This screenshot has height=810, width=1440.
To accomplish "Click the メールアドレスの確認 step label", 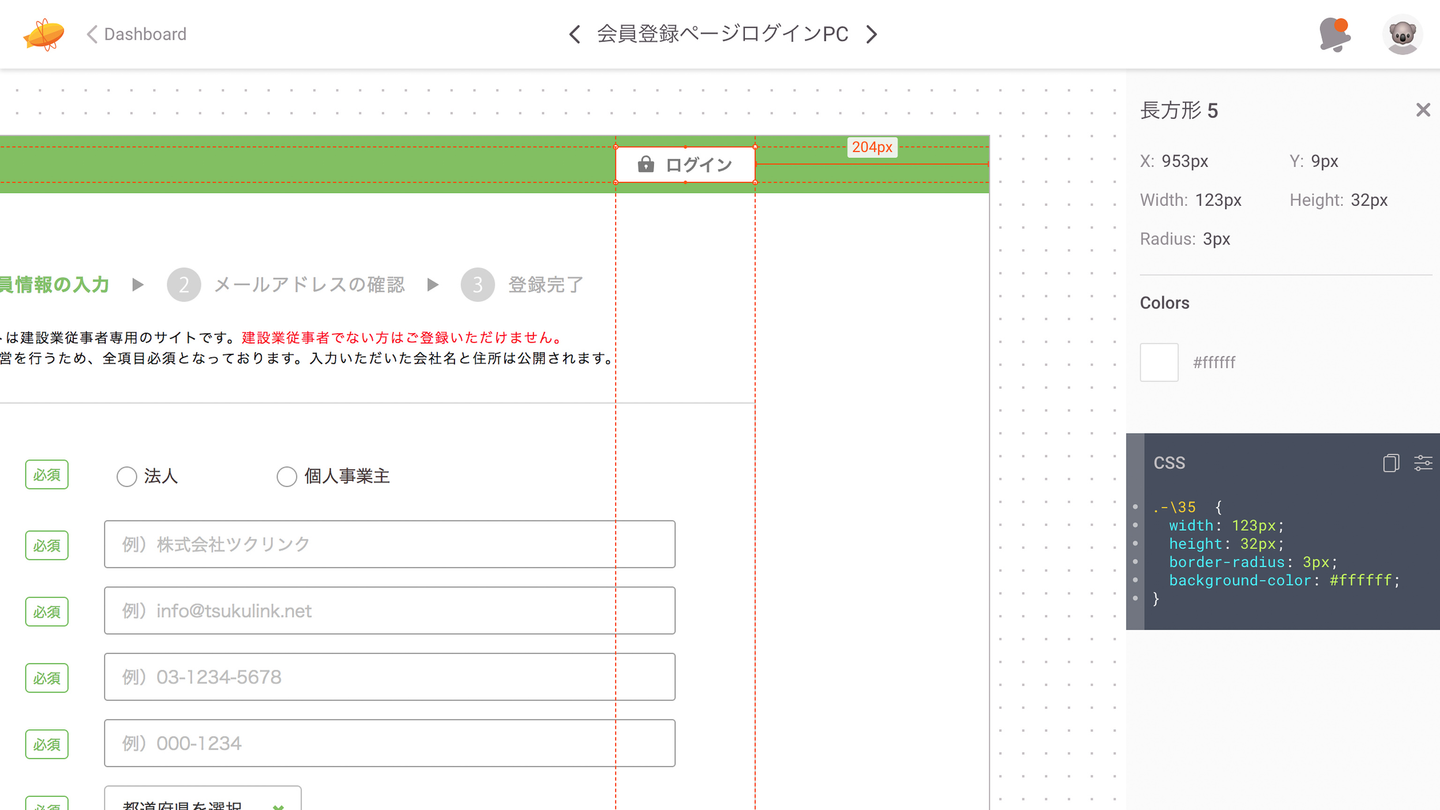I will coord(309,285).
